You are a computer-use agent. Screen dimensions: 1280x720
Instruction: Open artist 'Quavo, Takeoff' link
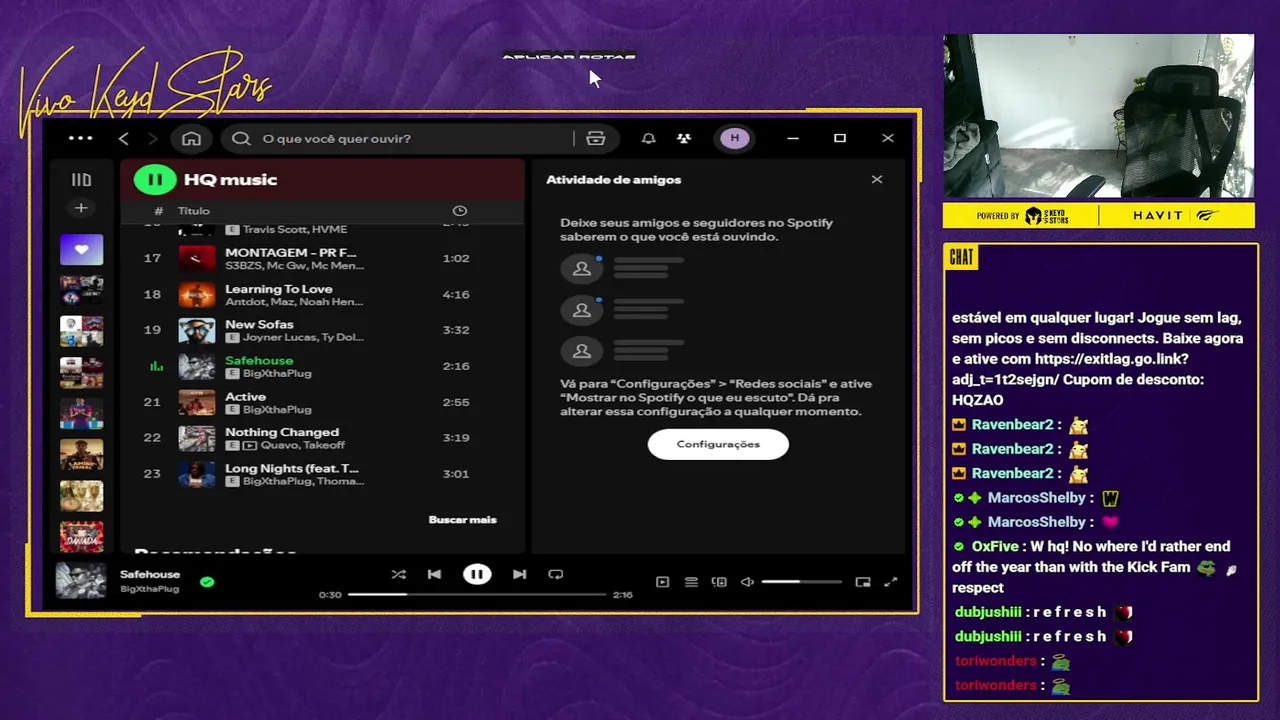(302, 445)
